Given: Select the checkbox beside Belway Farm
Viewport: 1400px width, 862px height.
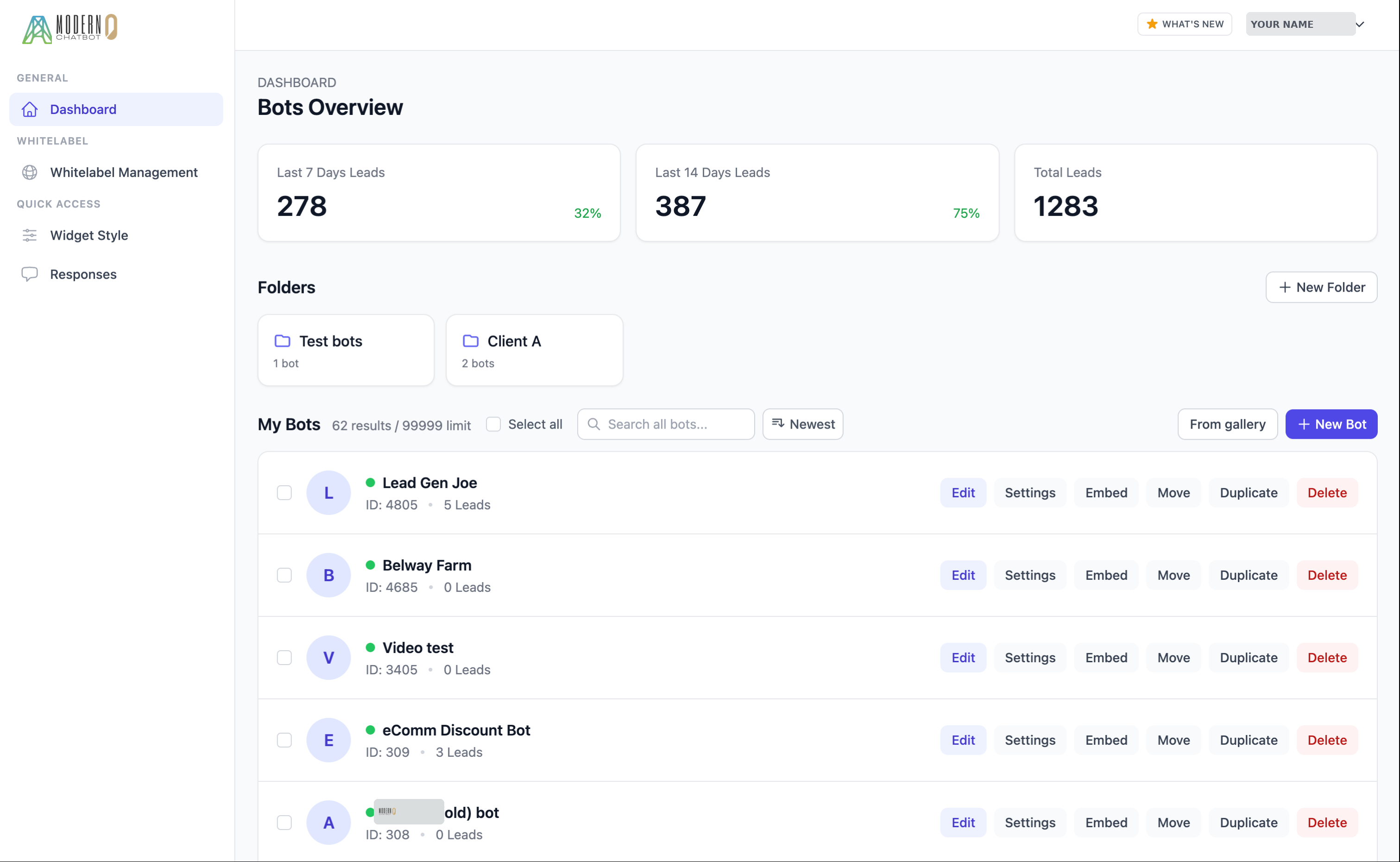Looking at the screenshot, I should click(284, 575).
